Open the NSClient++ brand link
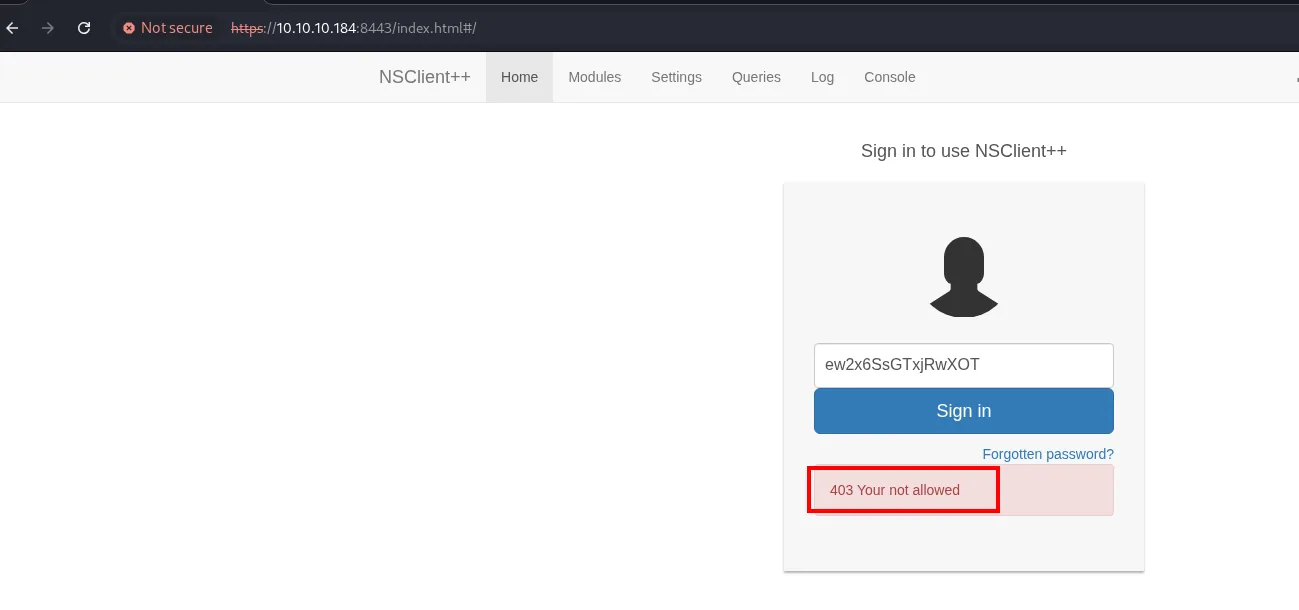This screenshot has height=610, width=1299. click(425, 77)
